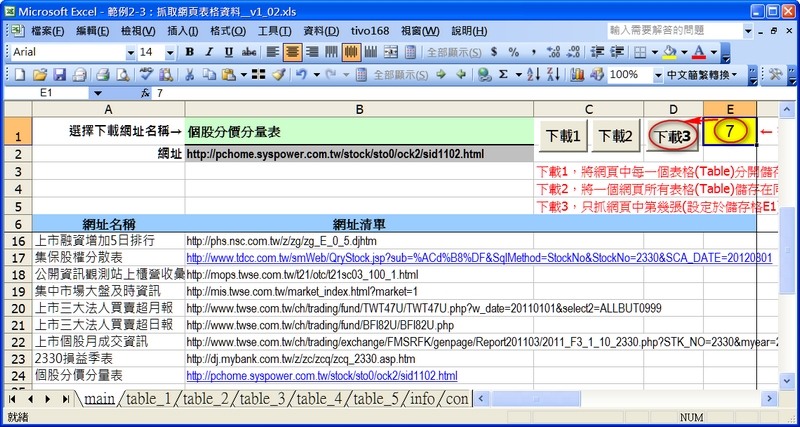Click the 下載1 button
Screen dimensions: 800x427
(x=563, y=136)
